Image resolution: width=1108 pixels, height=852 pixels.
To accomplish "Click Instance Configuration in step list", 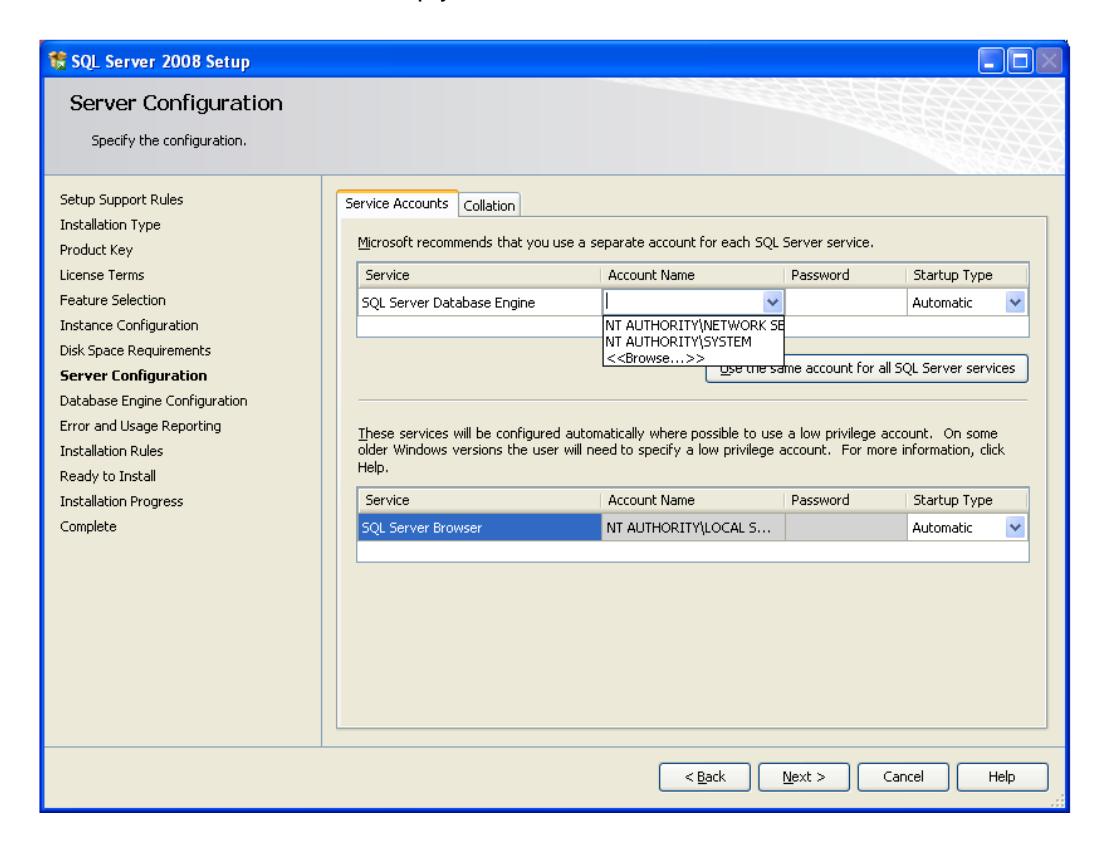I will point(129,326).
